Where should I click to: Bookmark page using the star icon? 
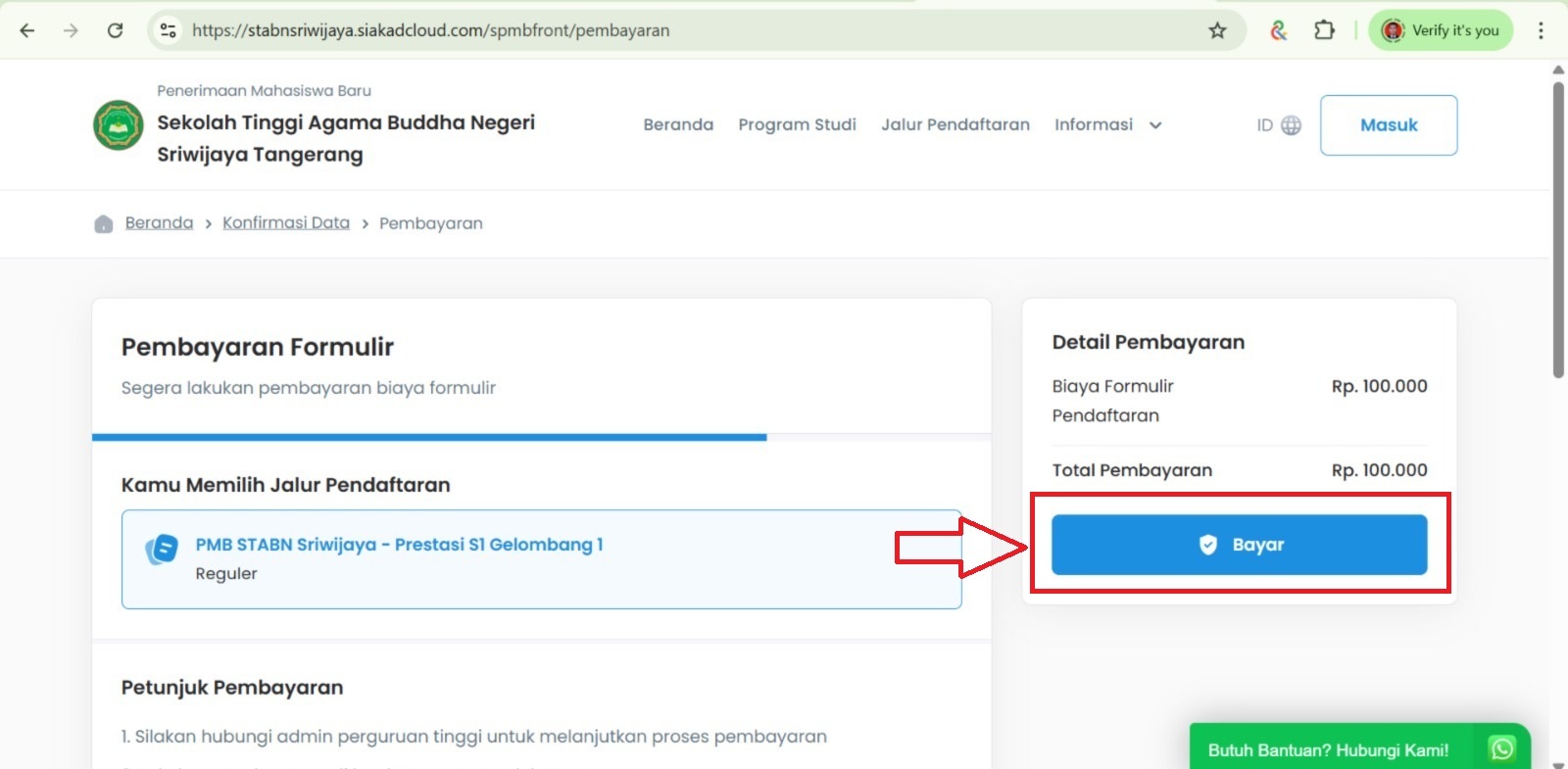(1217, 30)
